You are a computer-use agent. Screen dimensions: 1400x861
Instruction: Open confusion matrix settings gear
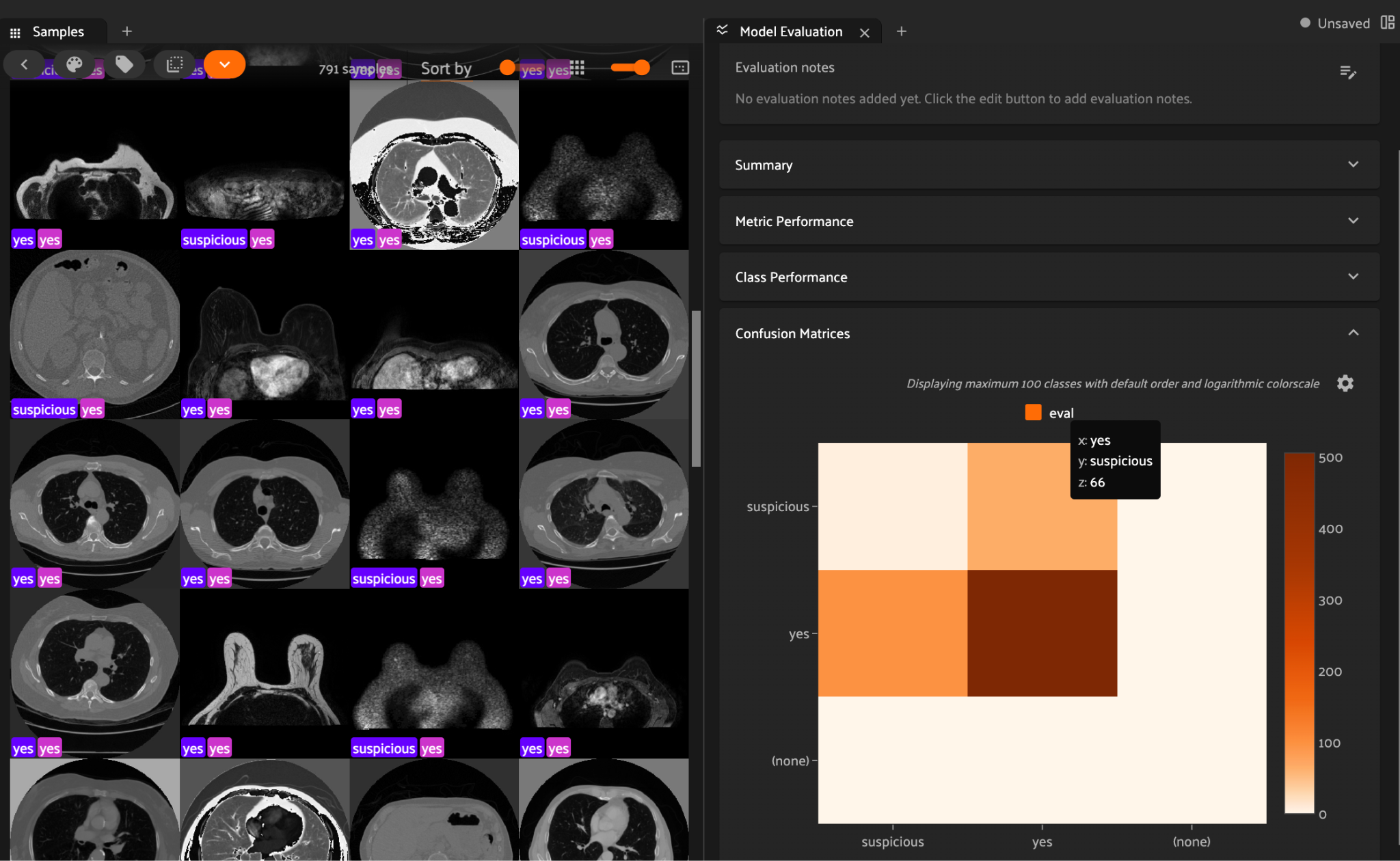coord(1345,383)
